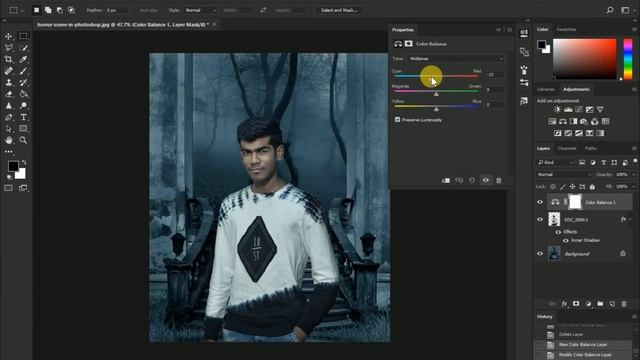
Task: Collapse effects of DSC_0065 1 layer
Action: tap(631, 220)
